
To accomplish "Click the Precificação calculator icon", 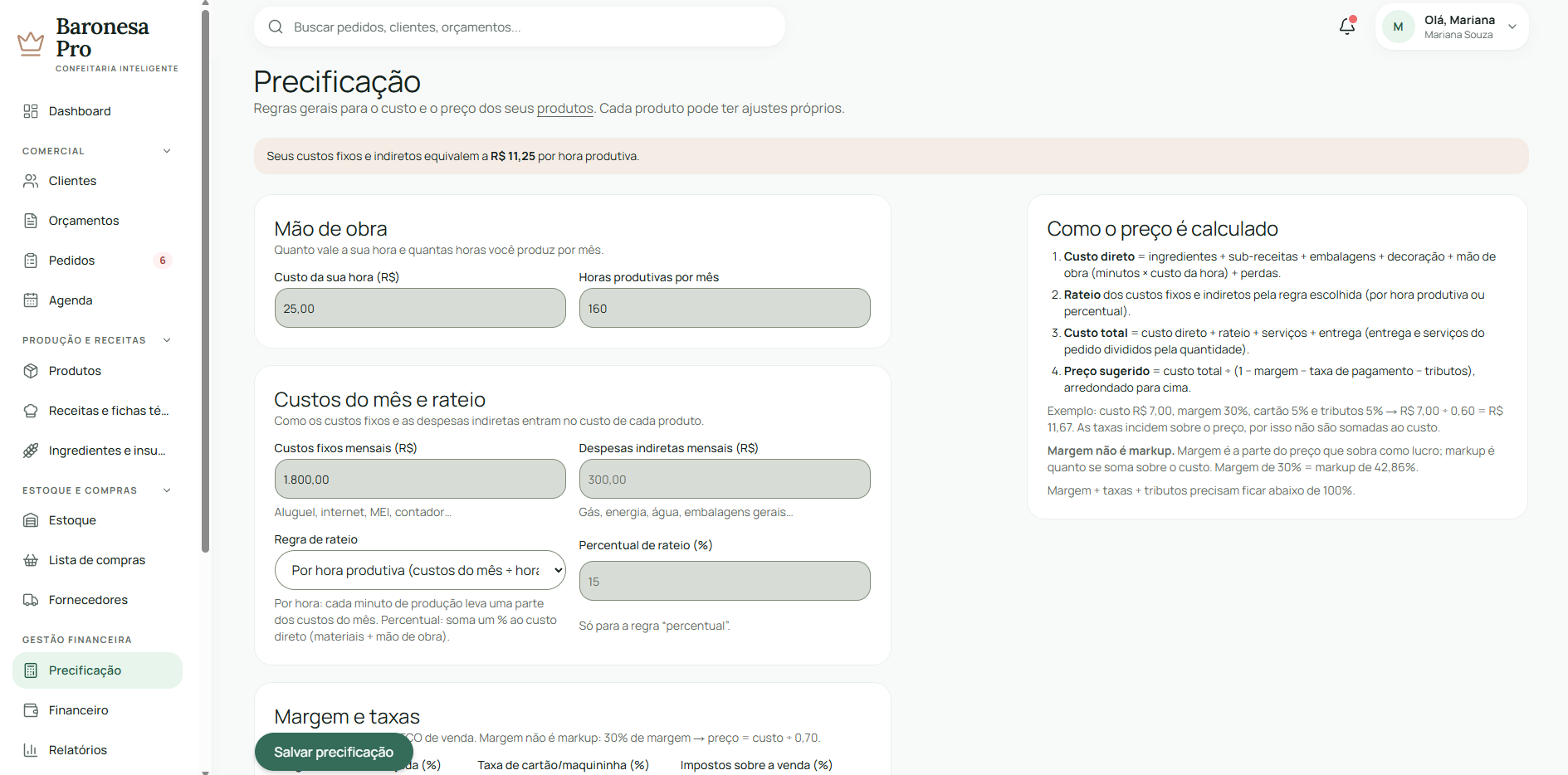I will (31, 670).
